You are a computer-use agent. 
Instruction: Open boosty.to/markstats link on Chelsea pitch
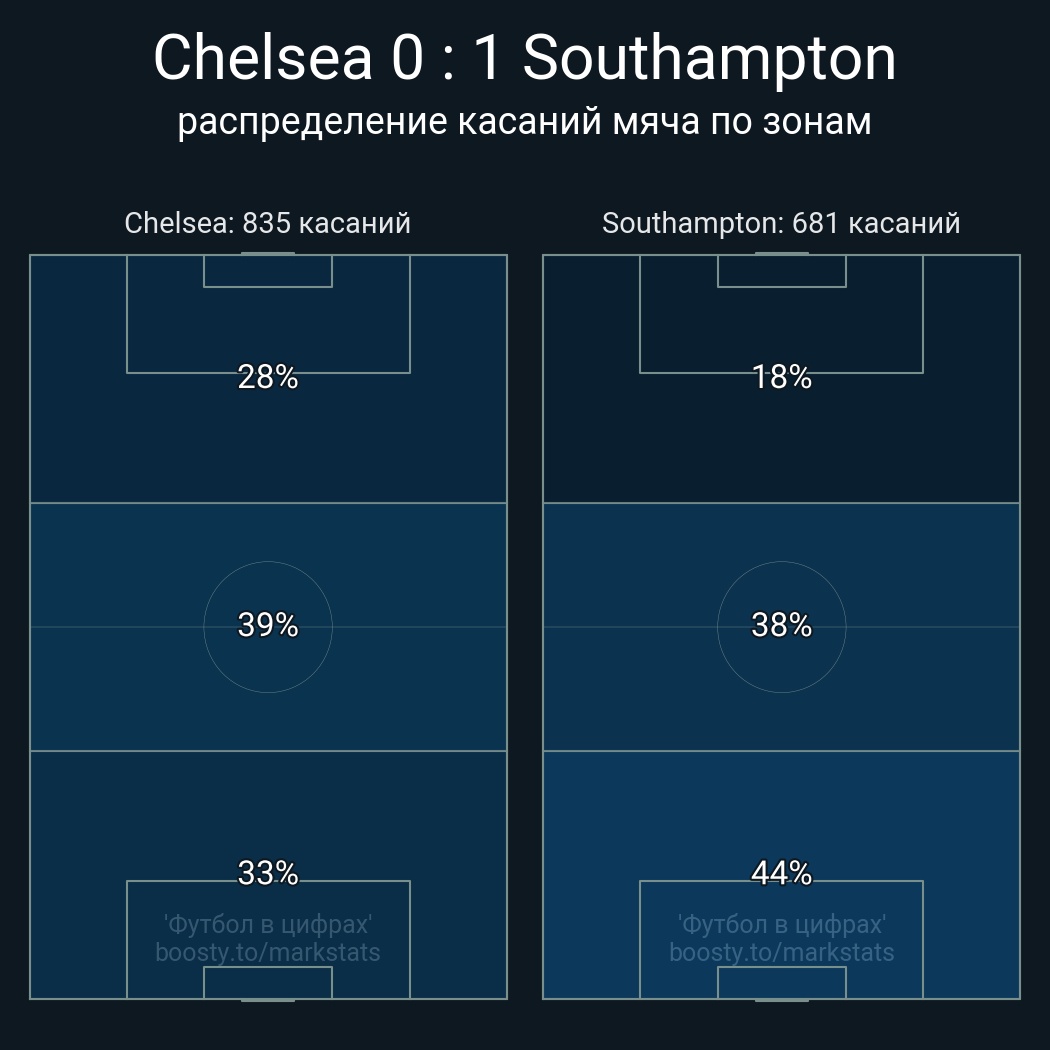tap(268, 952)
